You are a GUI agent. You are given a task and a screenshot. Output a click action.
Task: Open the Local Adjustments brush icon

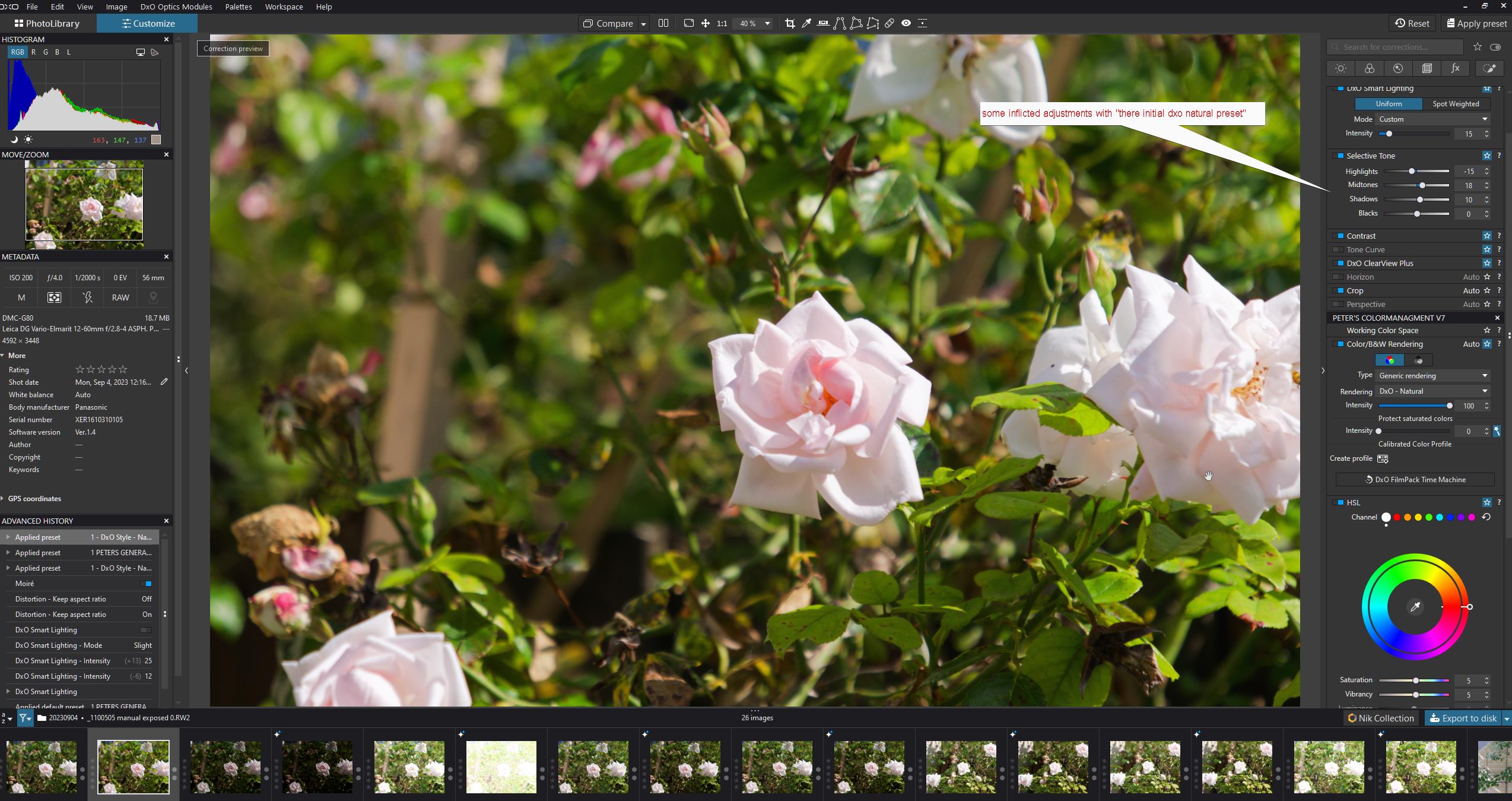[1489, 68]
